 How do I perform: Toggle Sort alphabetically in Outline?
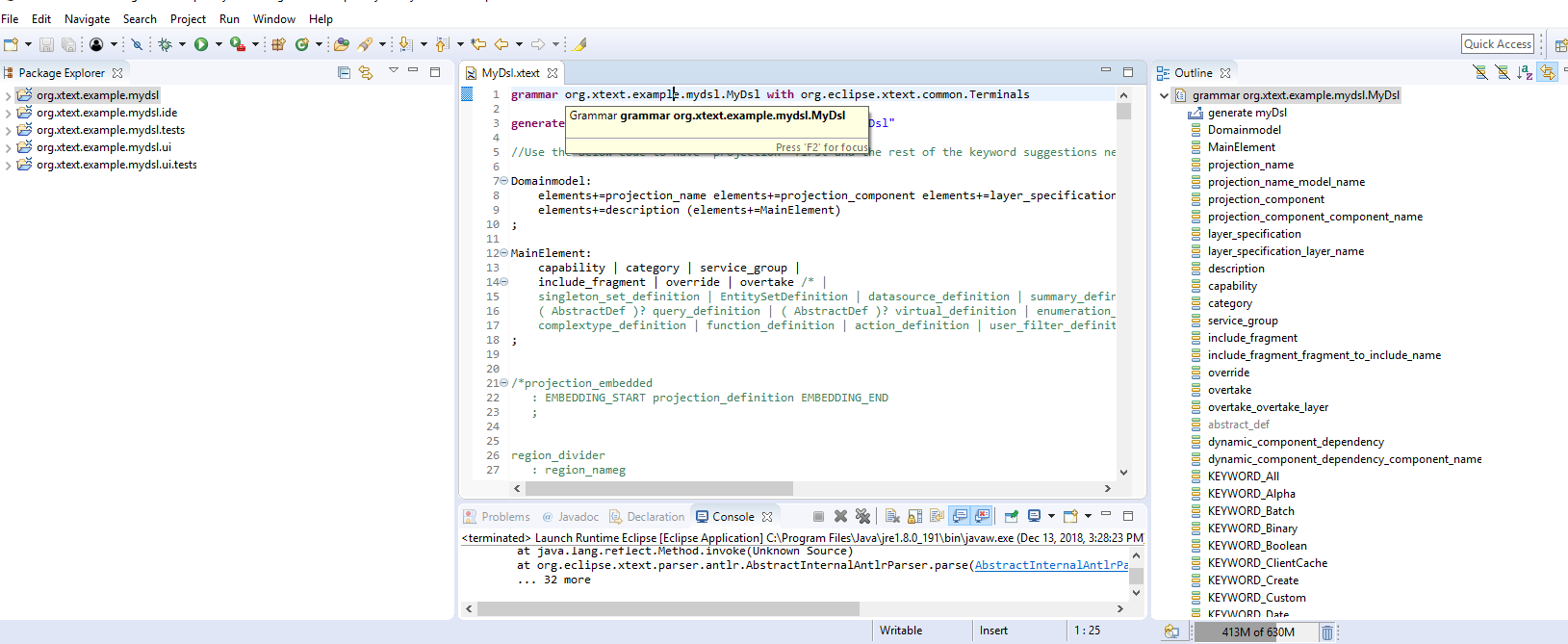1524,72
